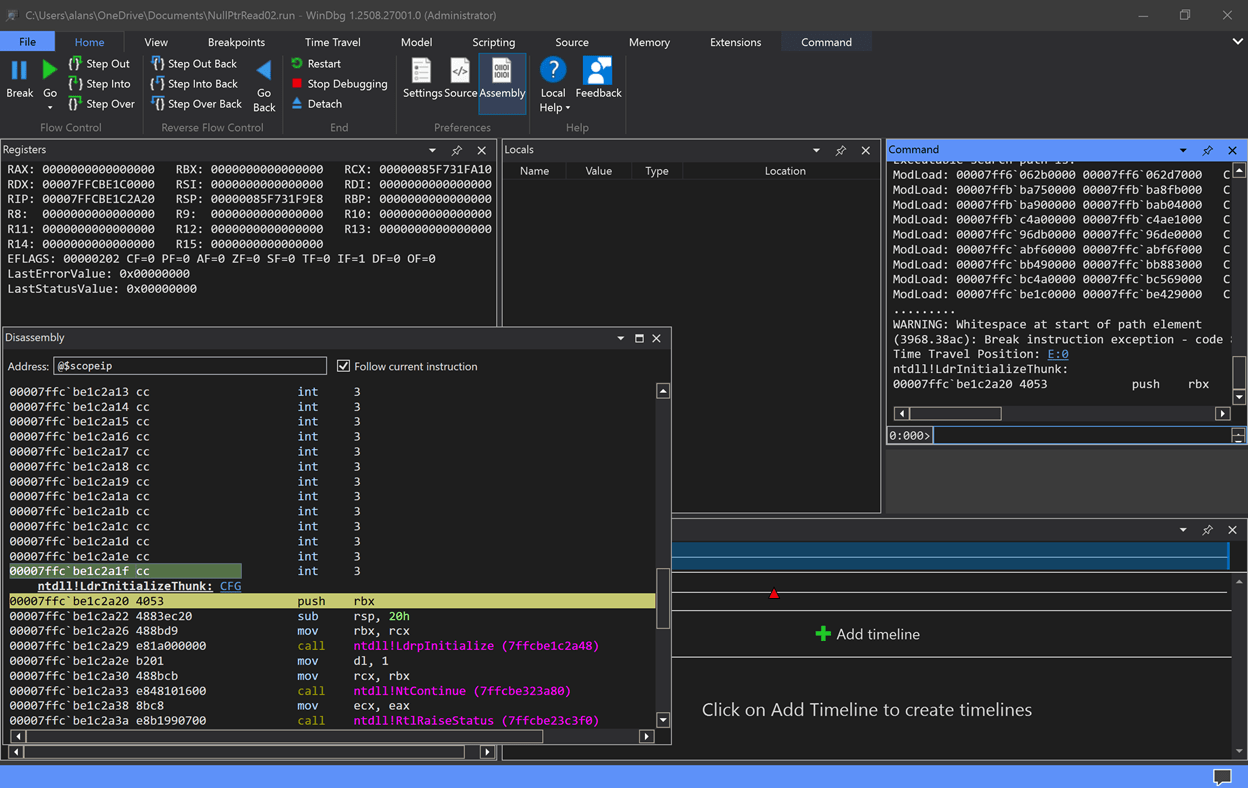Switch to Source mode icon
Image resolution: width=1248 pixels, height=788 pixels.
pos(460,71)
